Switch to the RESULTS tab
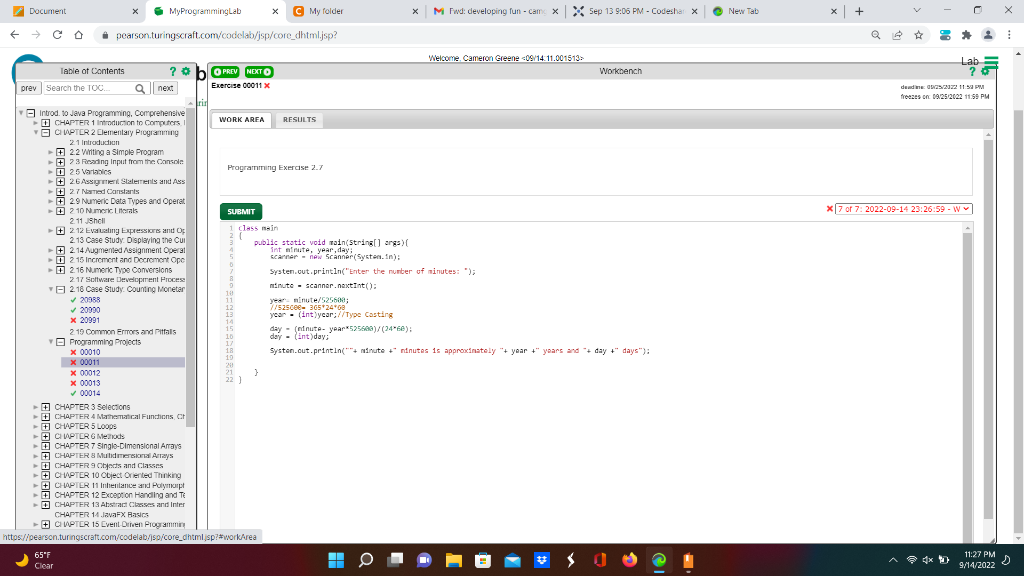 [298, 119]
